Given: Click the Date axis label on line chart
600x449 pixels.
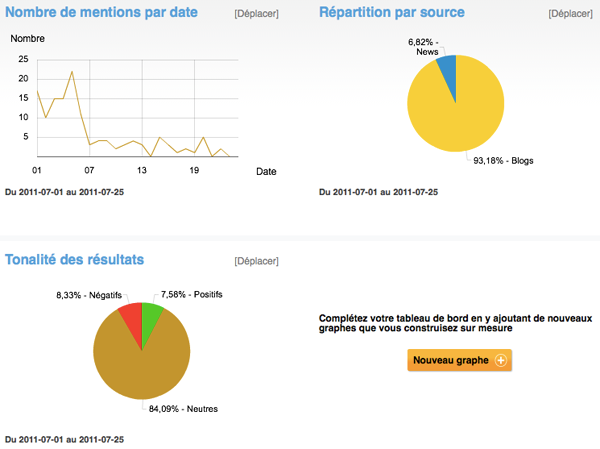Looking at the screenshot, I should 266,172.
